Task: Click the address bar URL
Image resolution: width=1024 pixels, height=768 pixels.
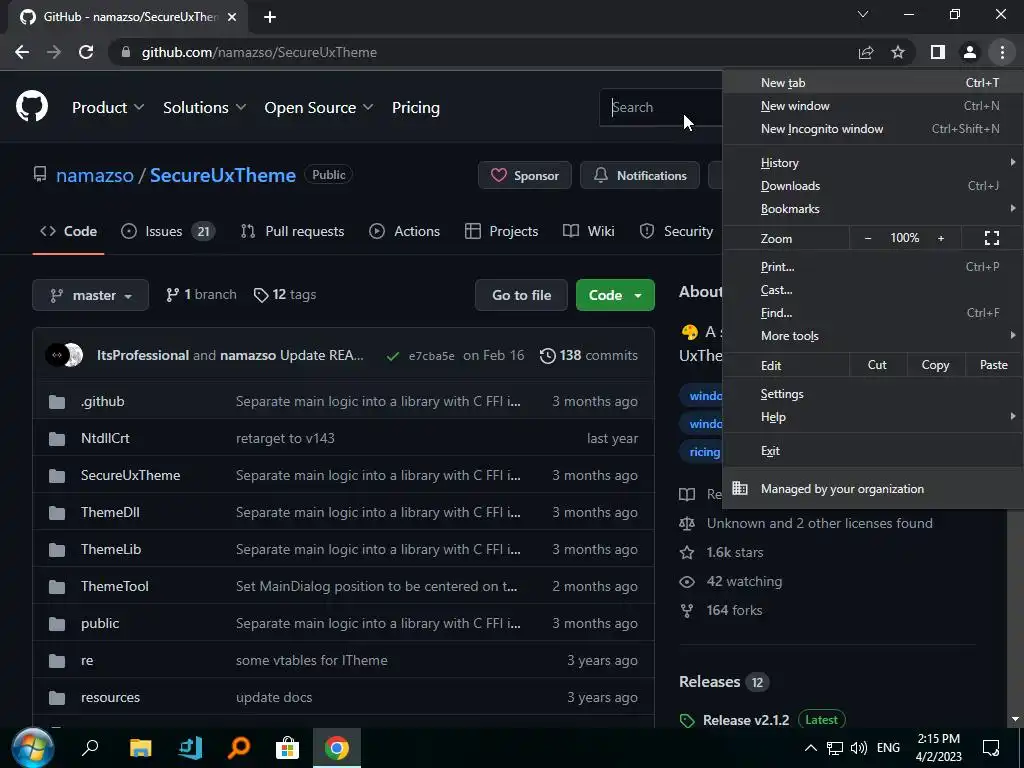Action: coord(259,52)
